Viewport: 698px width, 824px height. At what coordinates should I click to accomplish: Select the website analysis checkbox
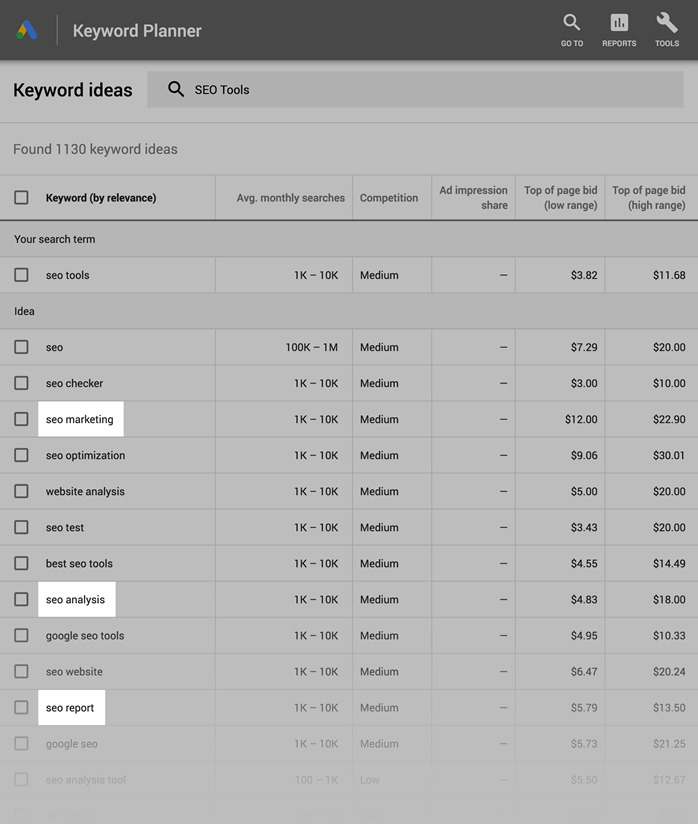click(x=22, y=491)
